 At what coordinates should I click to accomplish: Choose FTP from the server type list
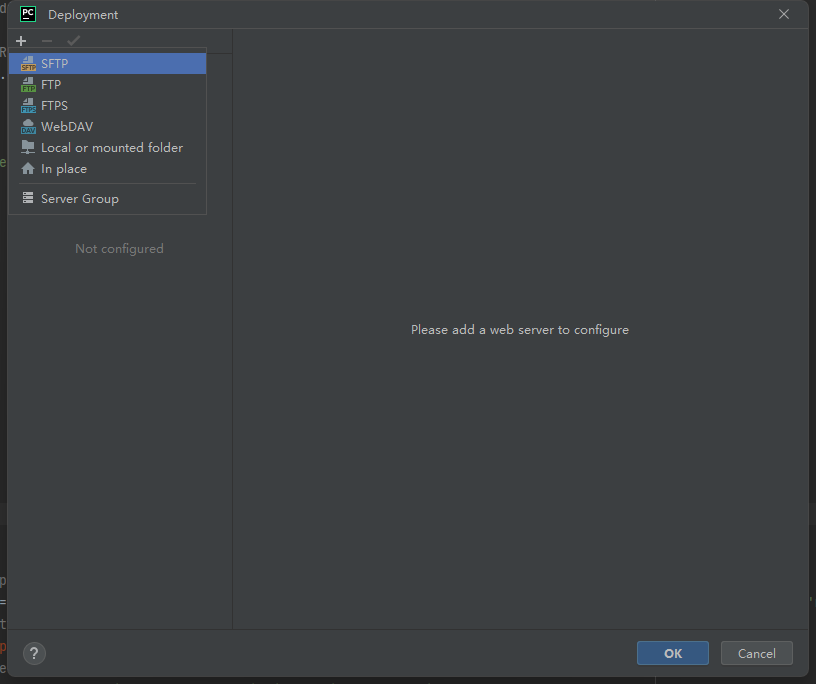[108, 84]
